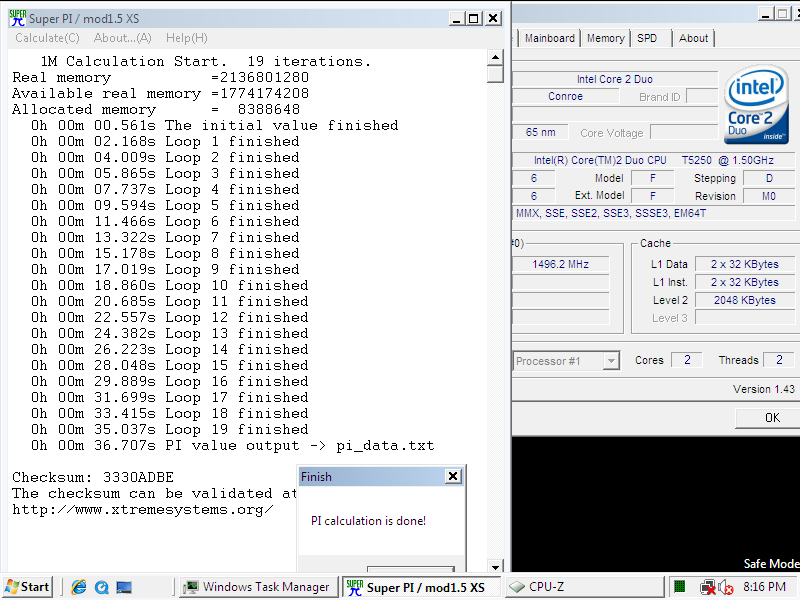Click the taskbar clock showing 8:16 PM
The image size is (800, 600).
coord(764,587)
